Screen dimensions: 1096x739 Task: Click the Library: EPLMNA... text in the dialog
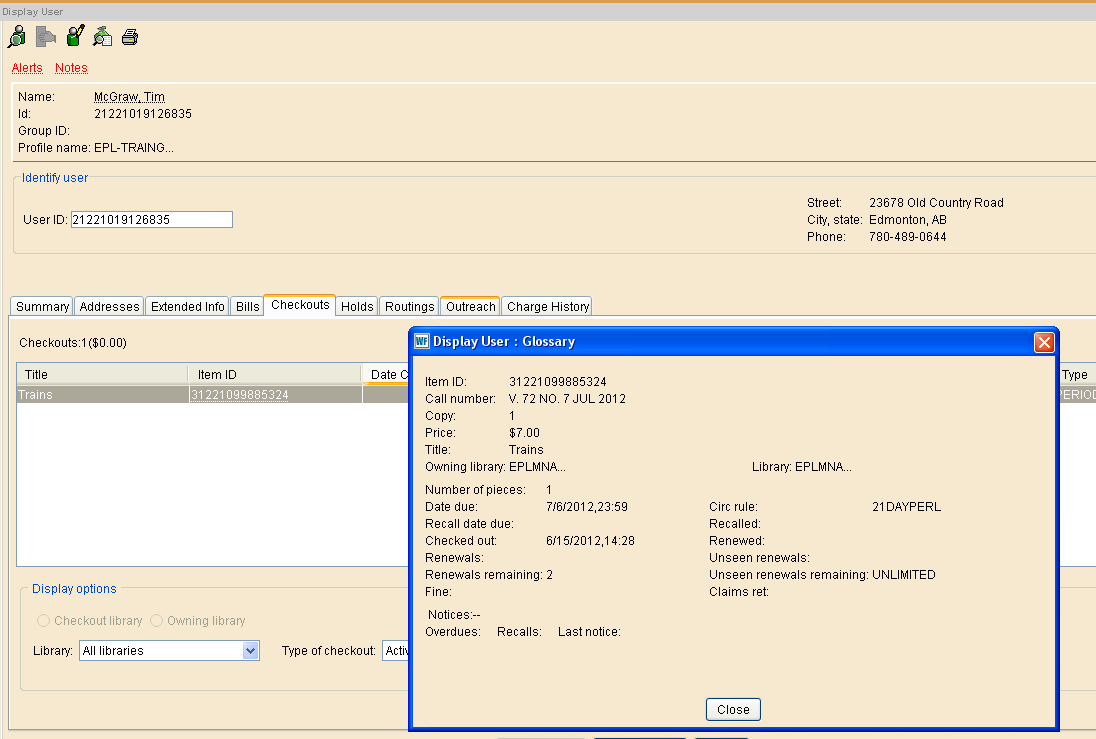pos(802,467)
